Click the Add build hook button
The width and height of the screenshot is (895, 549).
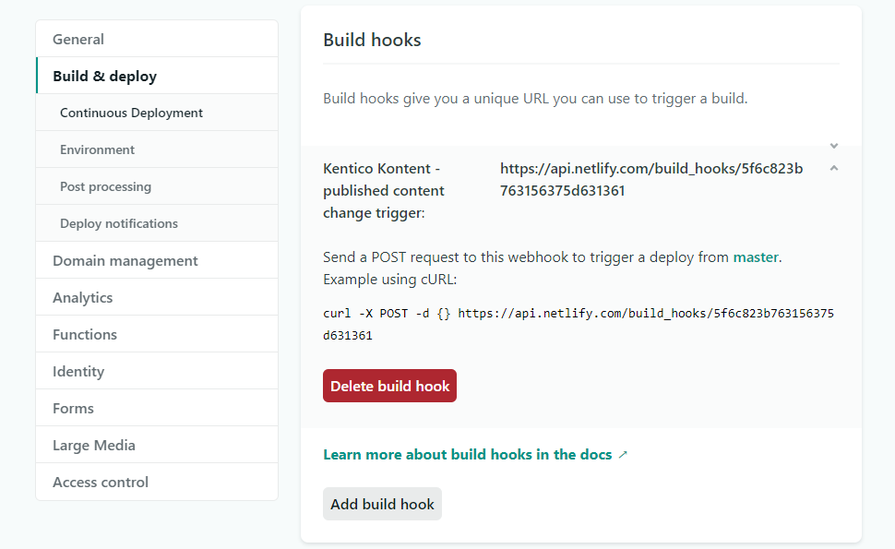tap(382, 504)
